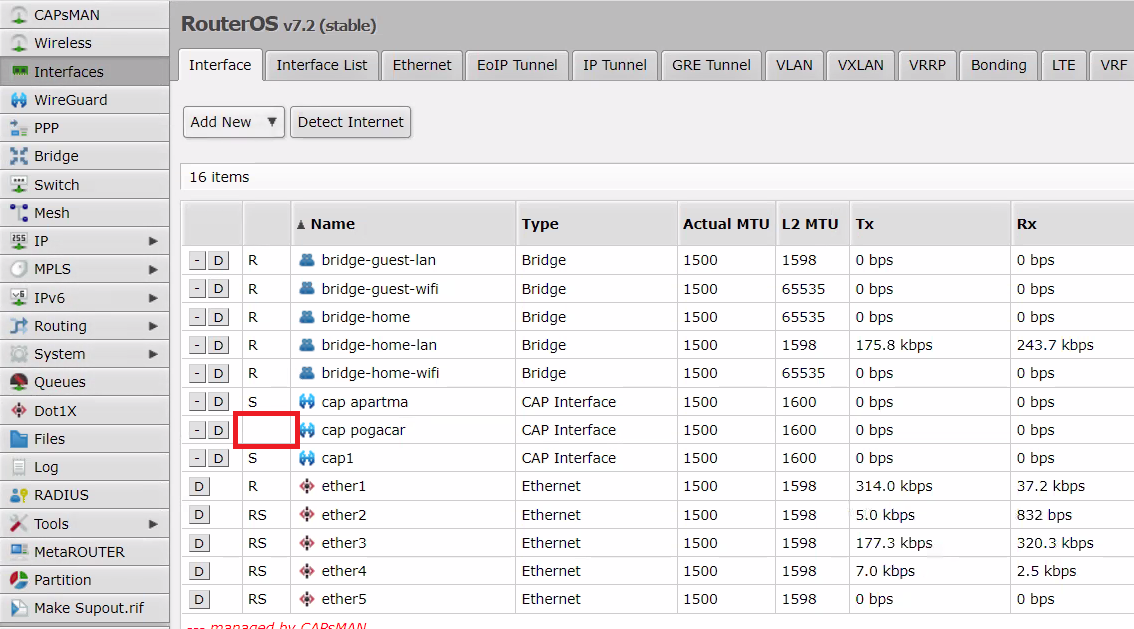Open the Log icon
The width and height of the screenshot is (1134, 629).
(19, 467)
